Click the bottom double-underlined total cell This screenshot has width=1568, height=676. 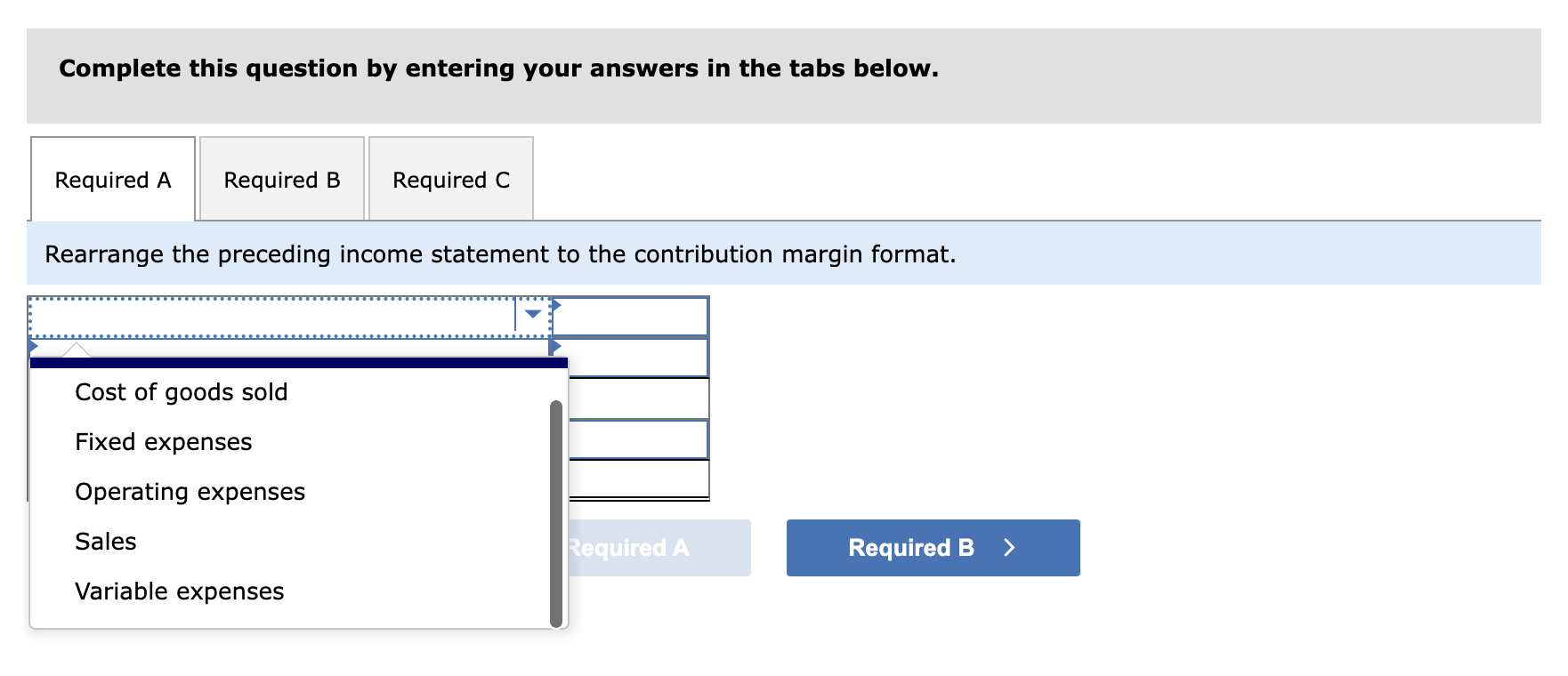(x=638, y=479)
